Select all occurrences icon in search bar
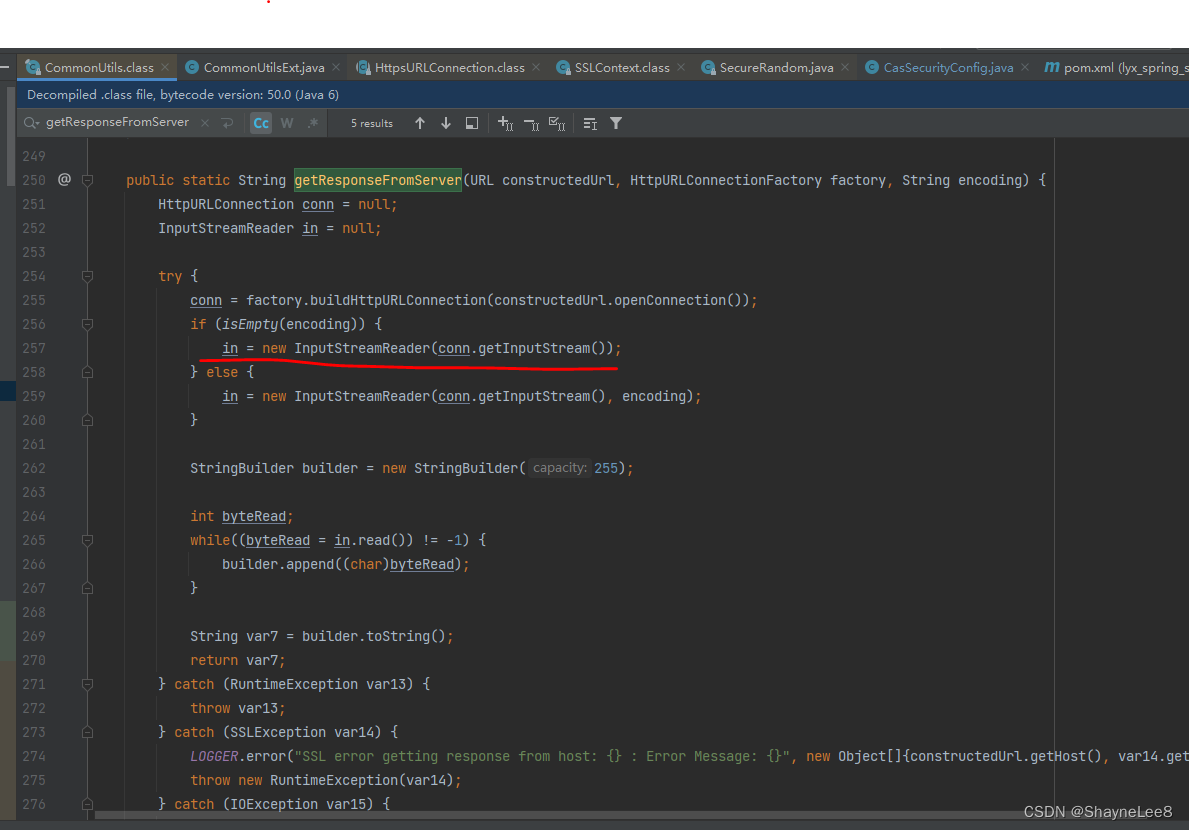The image size is (1189, 830). (x=557, y=123)
